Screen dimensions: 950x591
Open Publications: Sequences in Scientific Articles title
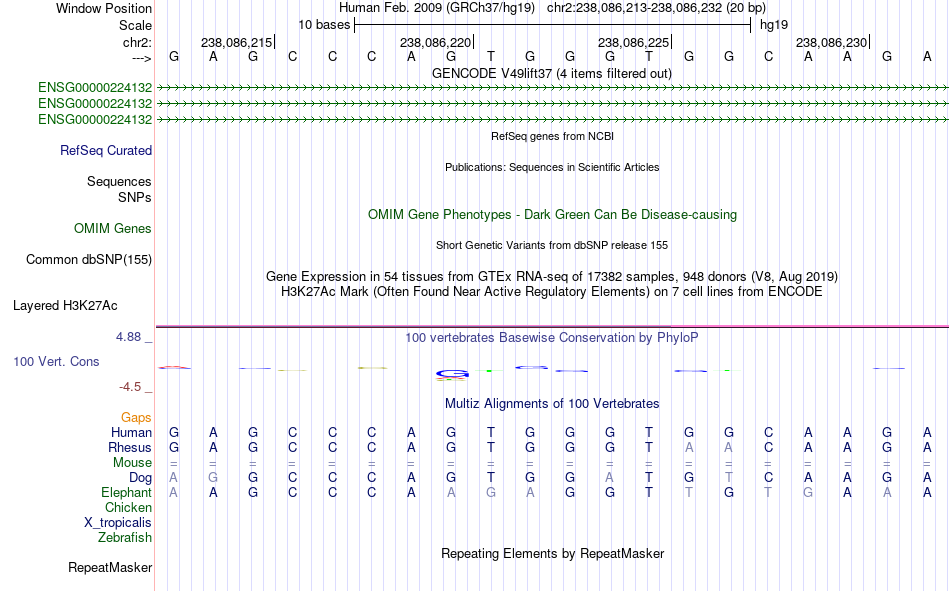click(x=552, y=167)
